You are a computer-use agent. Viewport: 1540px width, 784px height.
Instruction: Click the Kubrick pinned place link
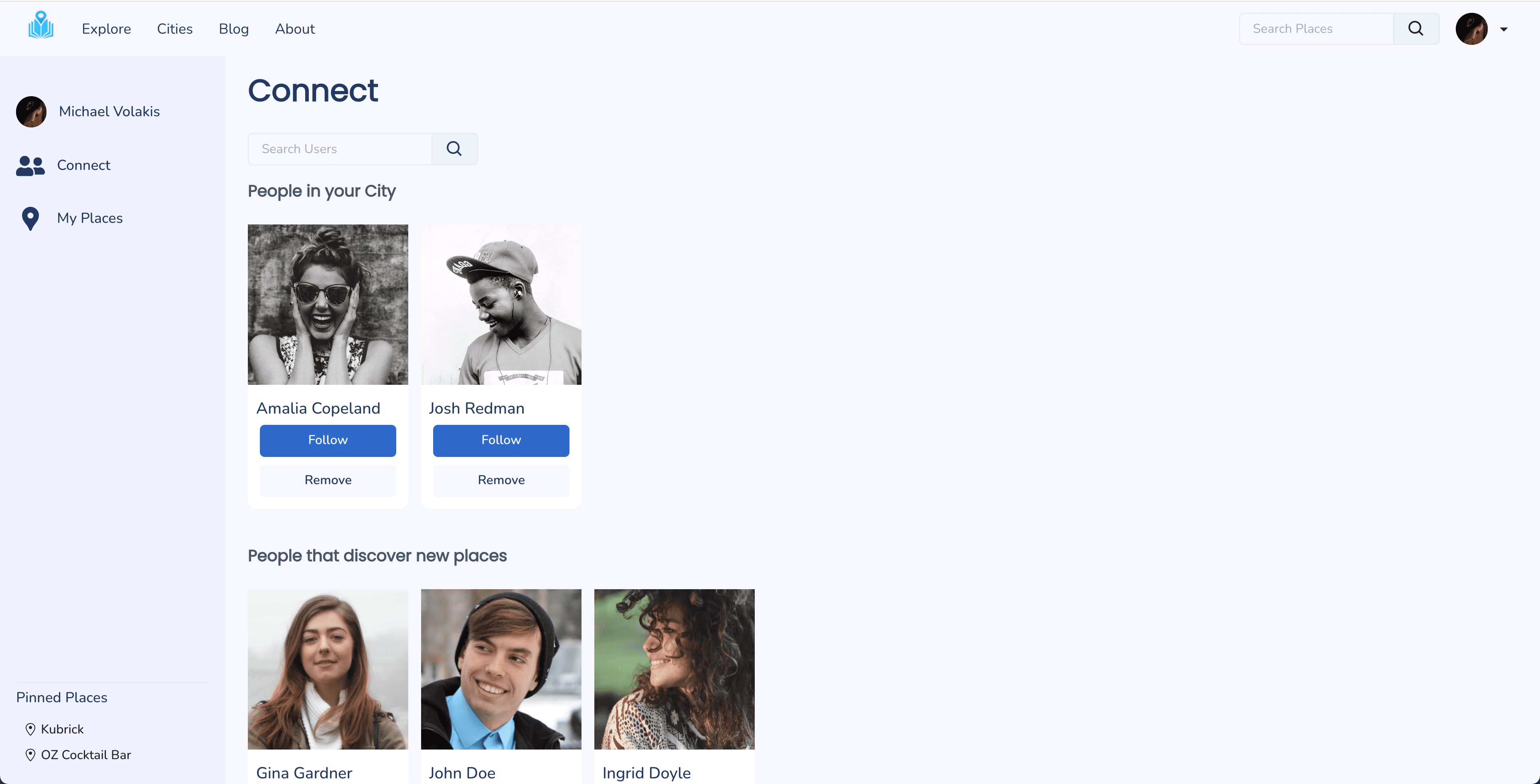click(x=62, y=728)
